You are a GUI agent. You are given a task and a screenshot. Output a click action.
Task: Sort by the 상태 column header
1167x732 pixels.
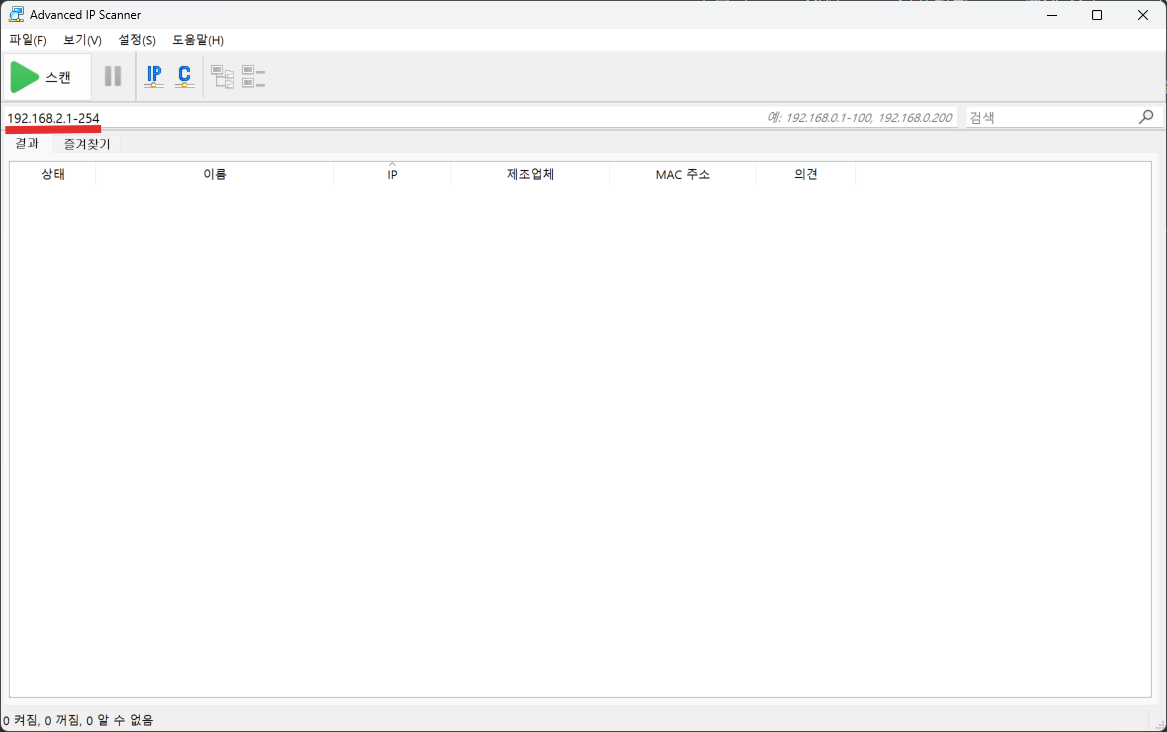click(53, 174)
